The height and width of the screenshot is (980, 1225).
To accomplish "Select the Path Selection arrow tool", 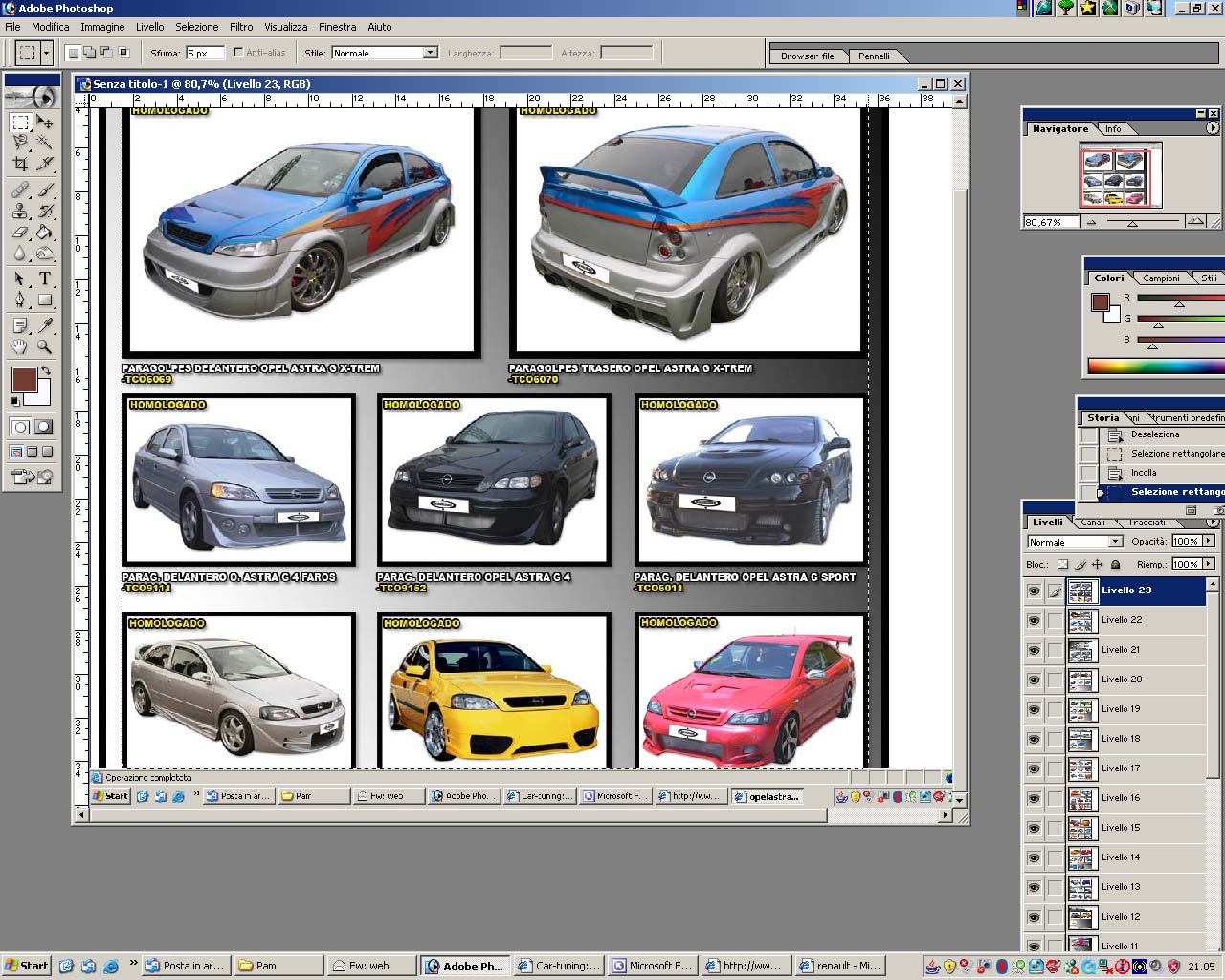I will pos(20,278).
